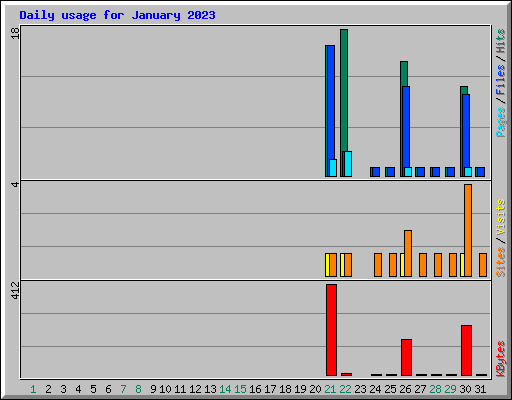Select the cyan Pages bar for day 21
The image size is (512, 400).
click(333, 168)
